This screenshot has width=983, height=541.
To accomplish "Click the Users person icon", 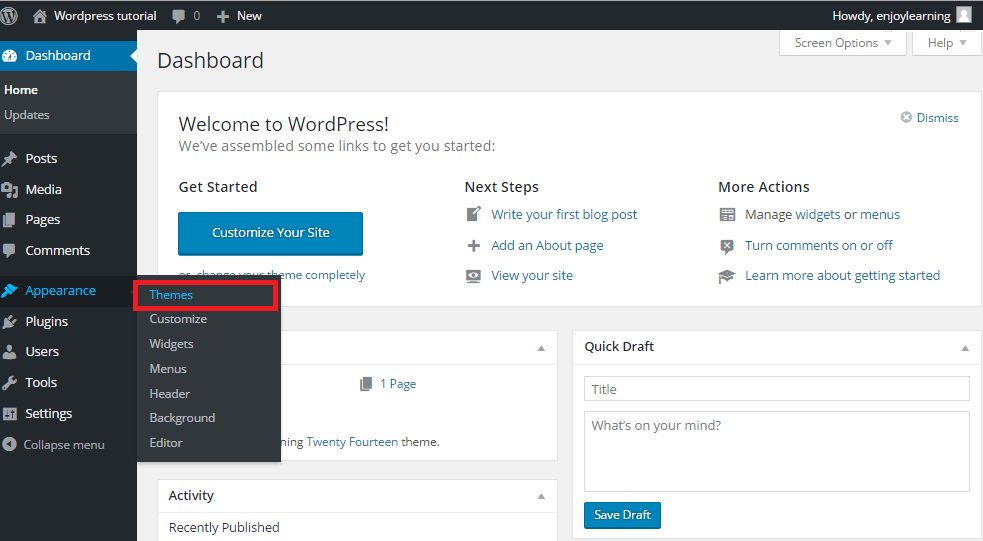I will tap(9, 352).
